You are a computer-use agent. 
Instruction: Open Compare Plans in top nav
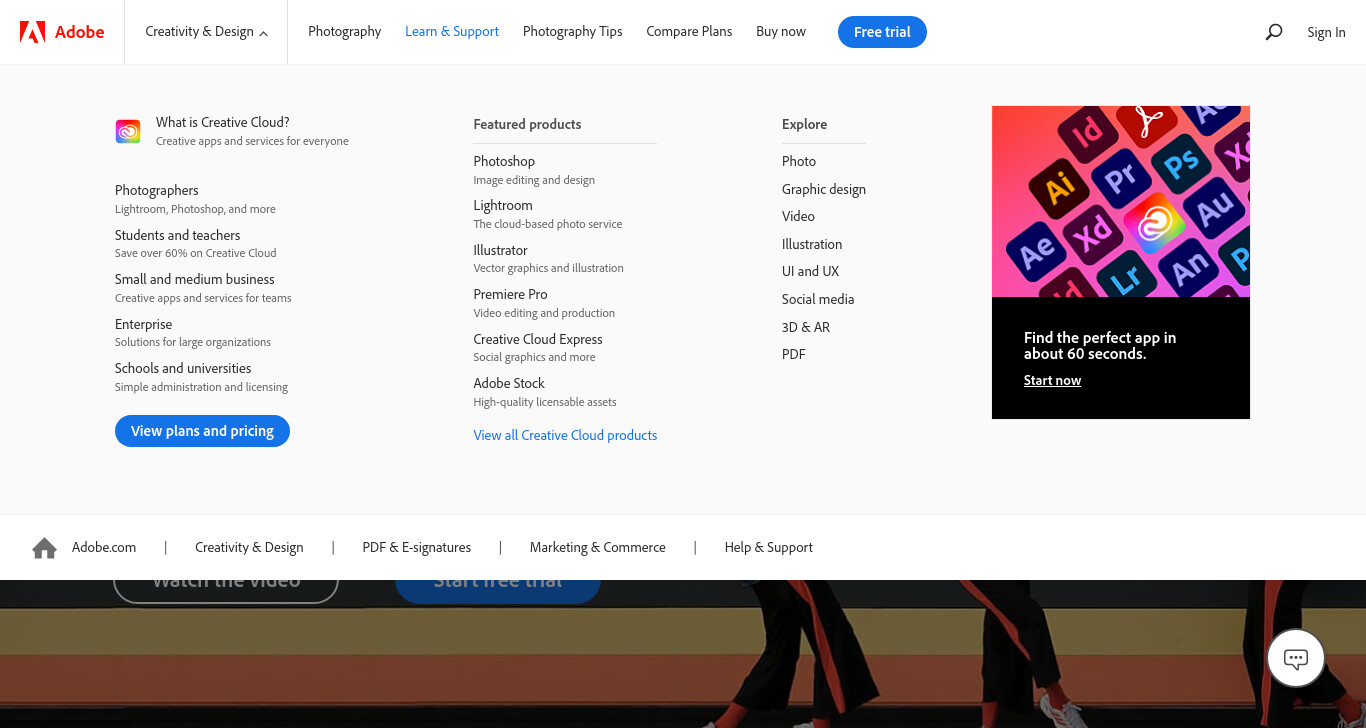(x=689, y=32)
